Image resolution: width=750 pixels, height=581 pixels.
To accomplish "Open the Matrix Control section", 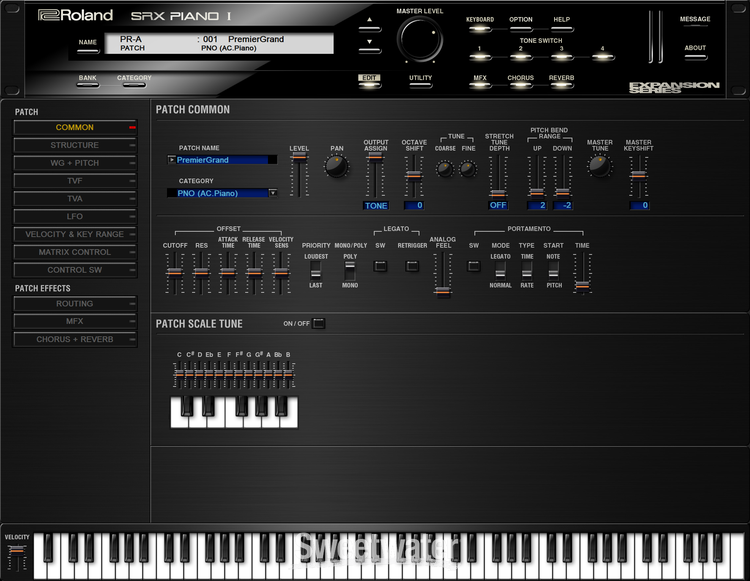I will [x=75, y=252].
